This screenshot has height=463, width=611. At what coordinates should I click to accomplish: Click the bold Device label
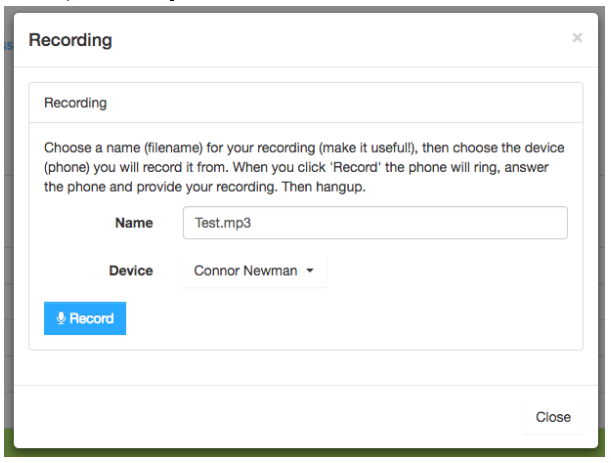coord(131,270)
